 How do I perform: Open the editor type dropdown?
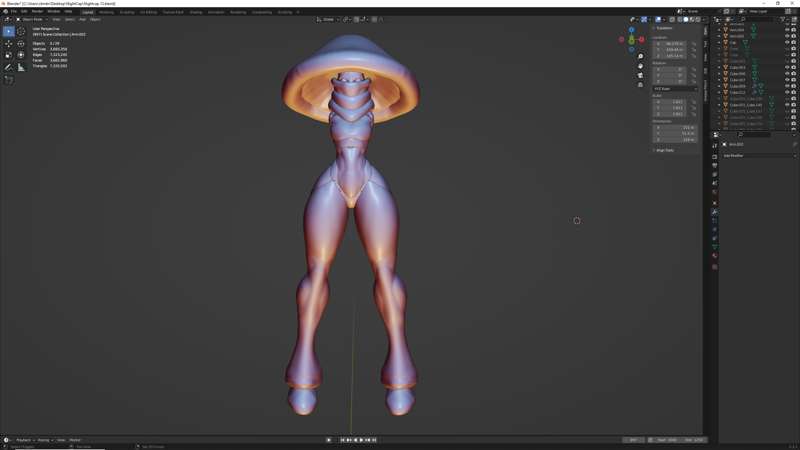(x=7, y=19)
